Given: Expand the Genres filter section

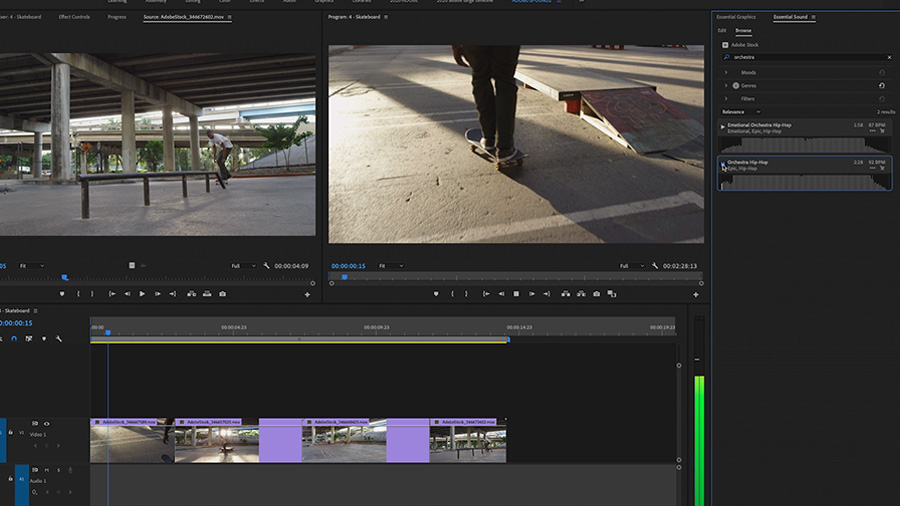Looking at the screenshot, I should 727,85.
